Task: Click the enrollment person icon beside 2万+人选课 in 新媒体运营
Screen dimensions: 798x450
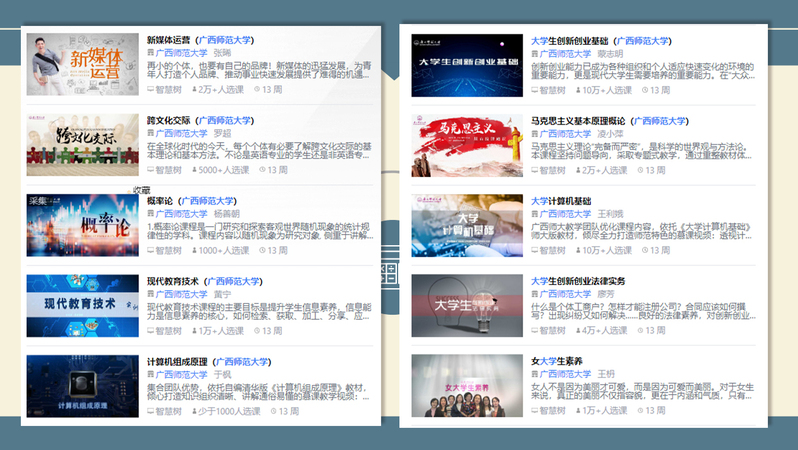Action: (x=194, y=89)
